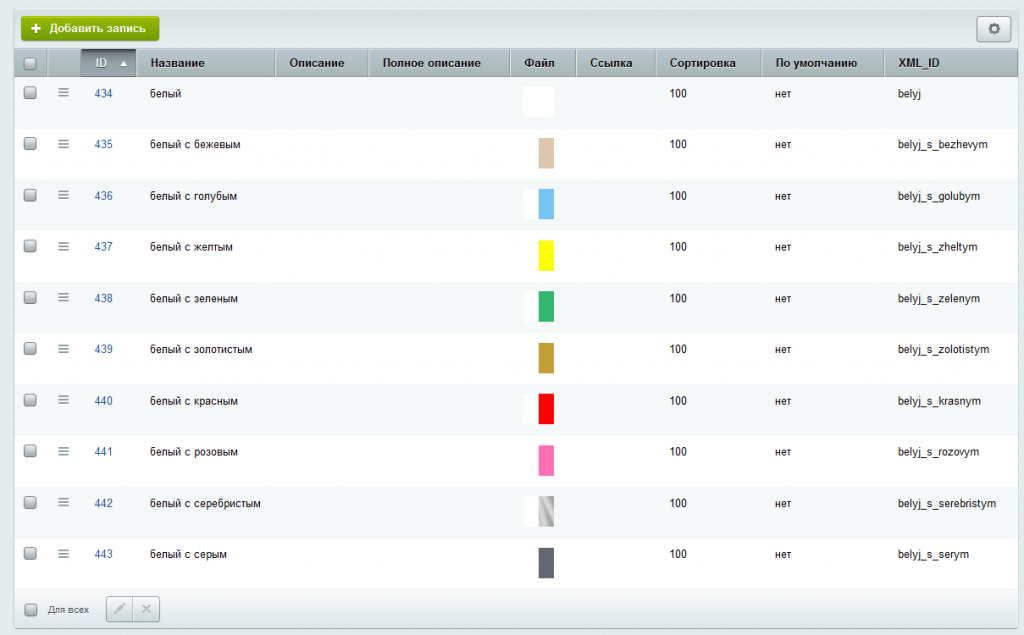
Task: Open the row menu for белый с серебристым
Action: 63,502
